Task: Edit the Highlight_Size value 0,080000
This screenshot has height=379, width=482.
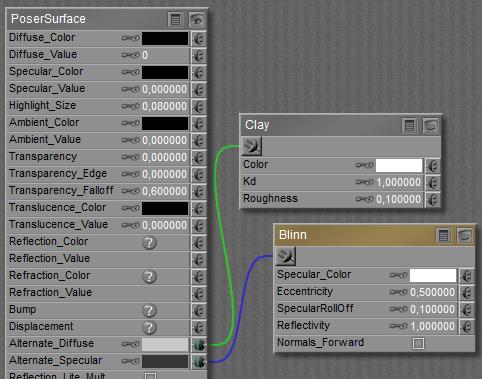Action: (x=165, y=106)
